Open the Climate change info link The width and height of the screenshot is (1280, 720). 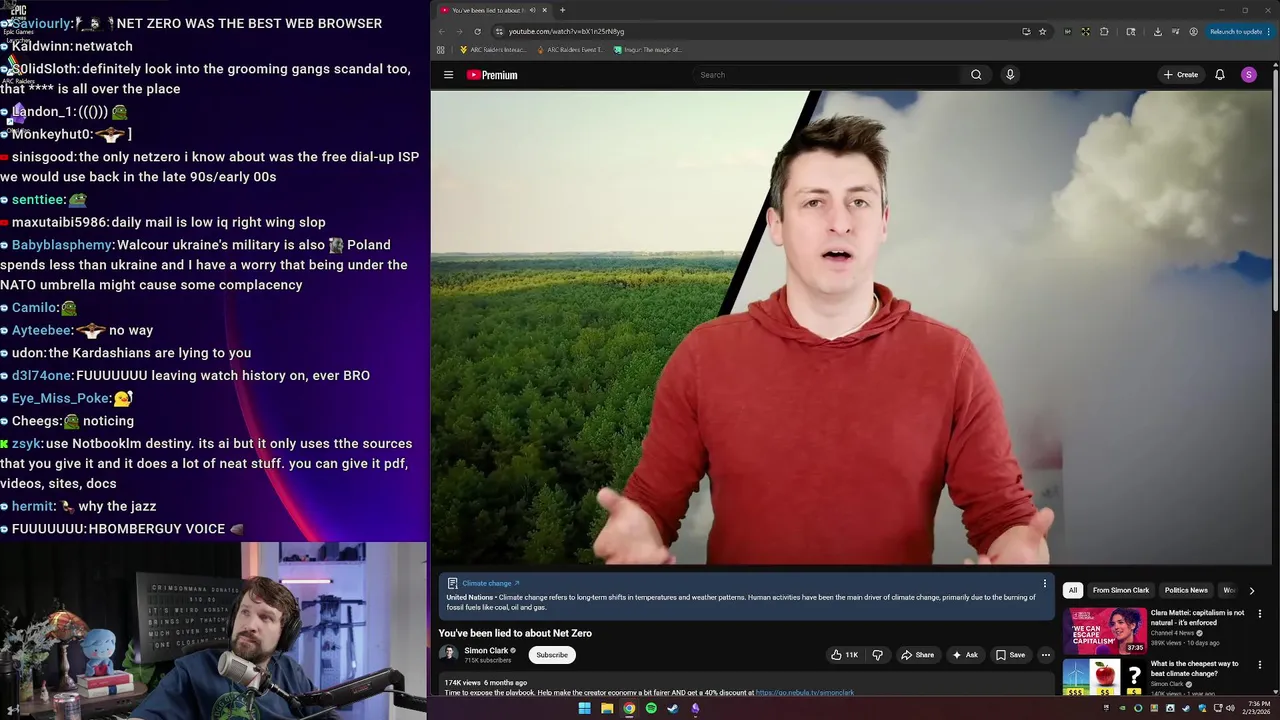coord(491,583)
